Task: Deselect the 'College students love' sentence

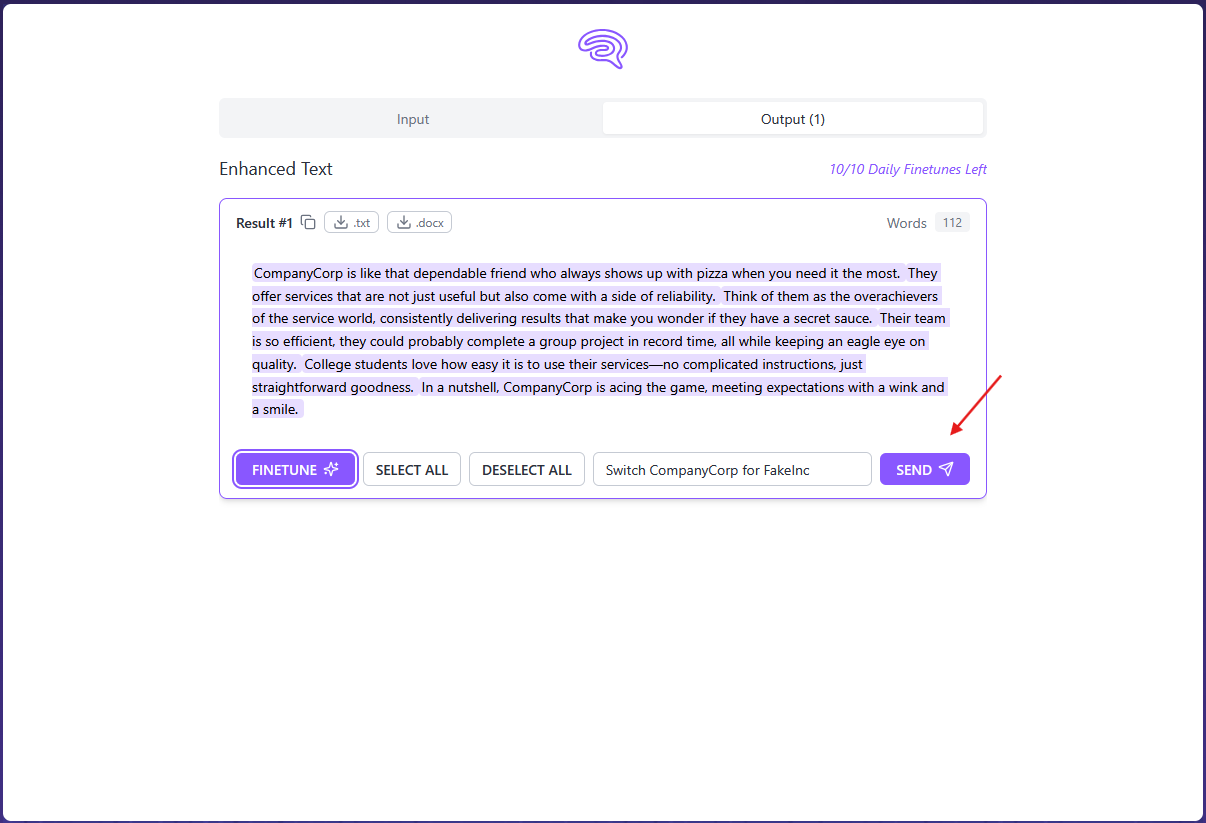Action: click(x=583, y=364)
